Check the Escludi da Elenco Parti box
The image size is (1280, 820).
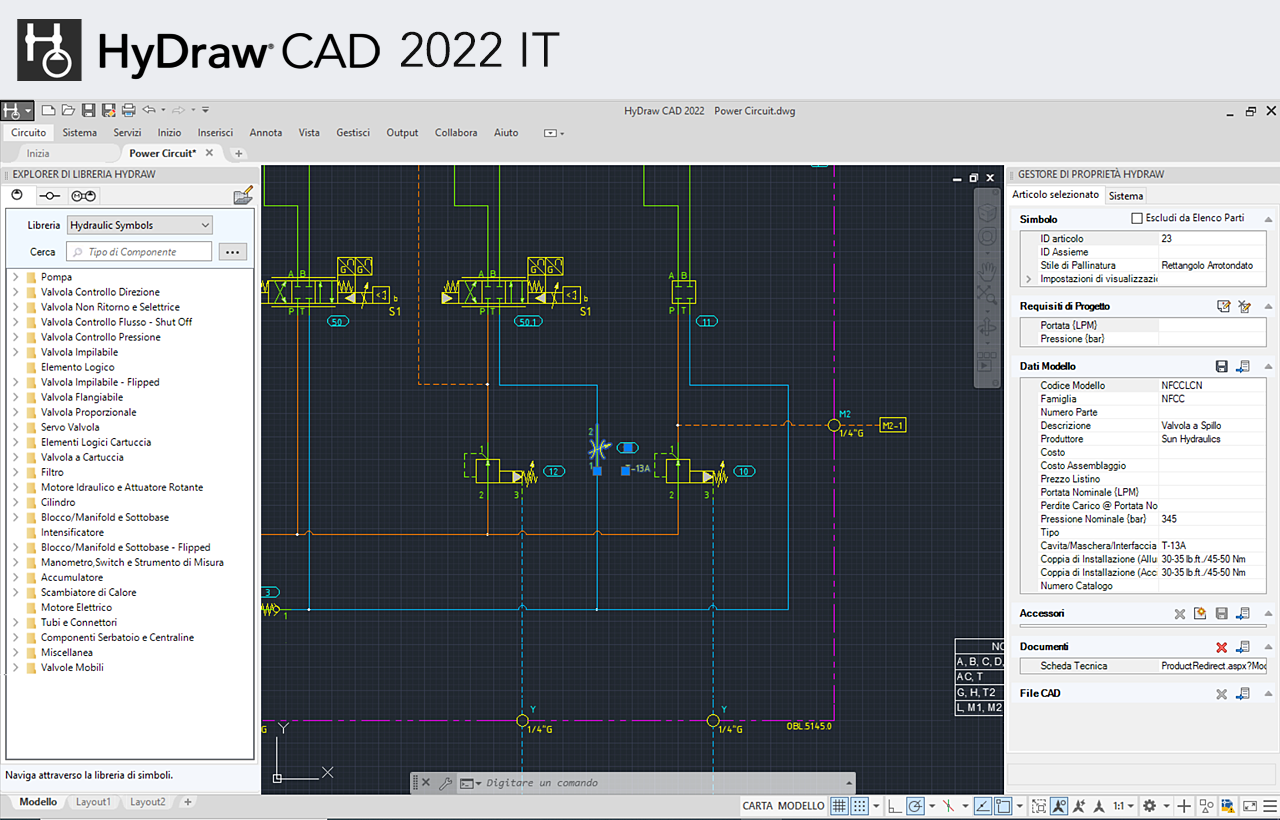[1136, 218]
